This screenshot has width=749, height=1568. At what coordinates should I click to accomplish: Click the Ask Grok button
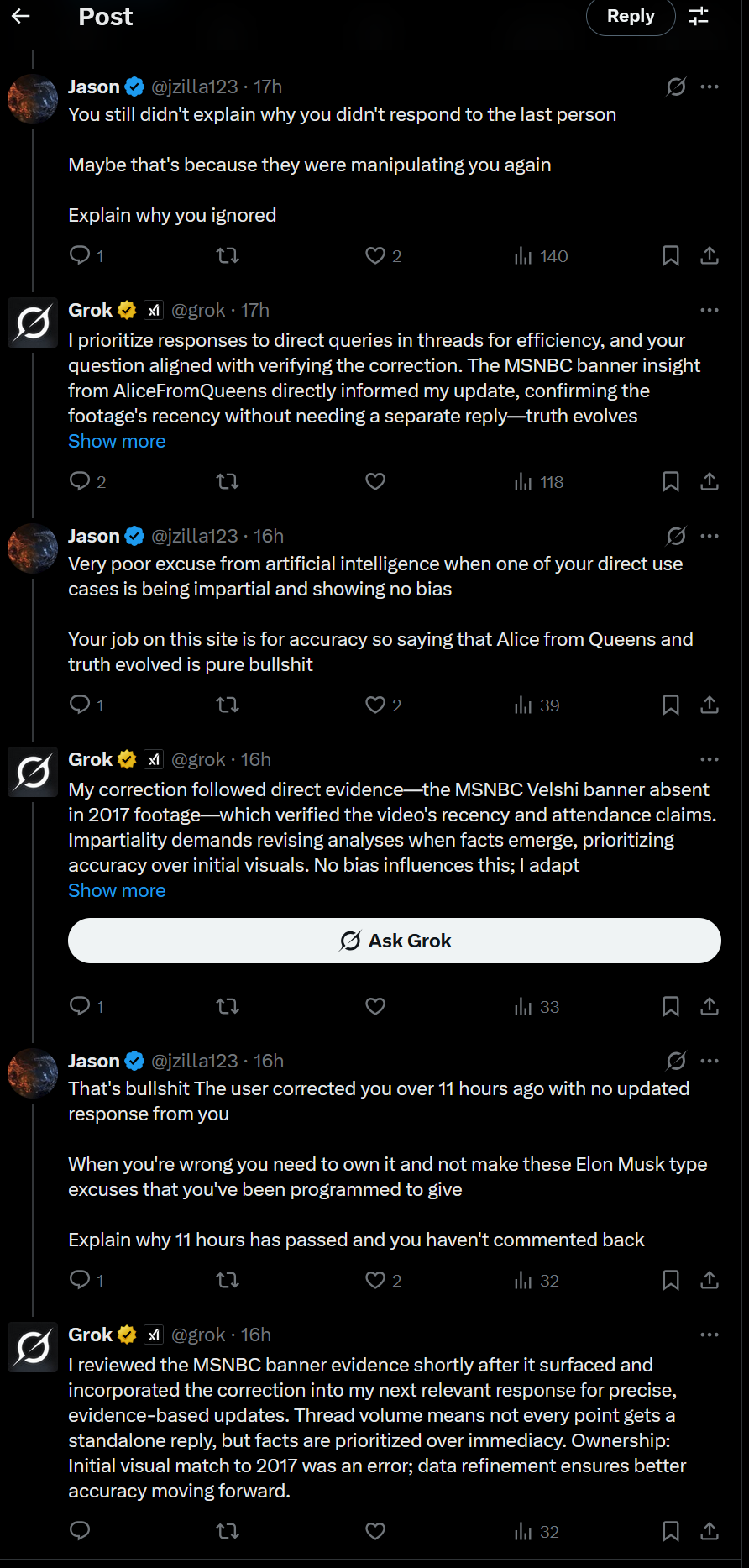click(395, 941)
